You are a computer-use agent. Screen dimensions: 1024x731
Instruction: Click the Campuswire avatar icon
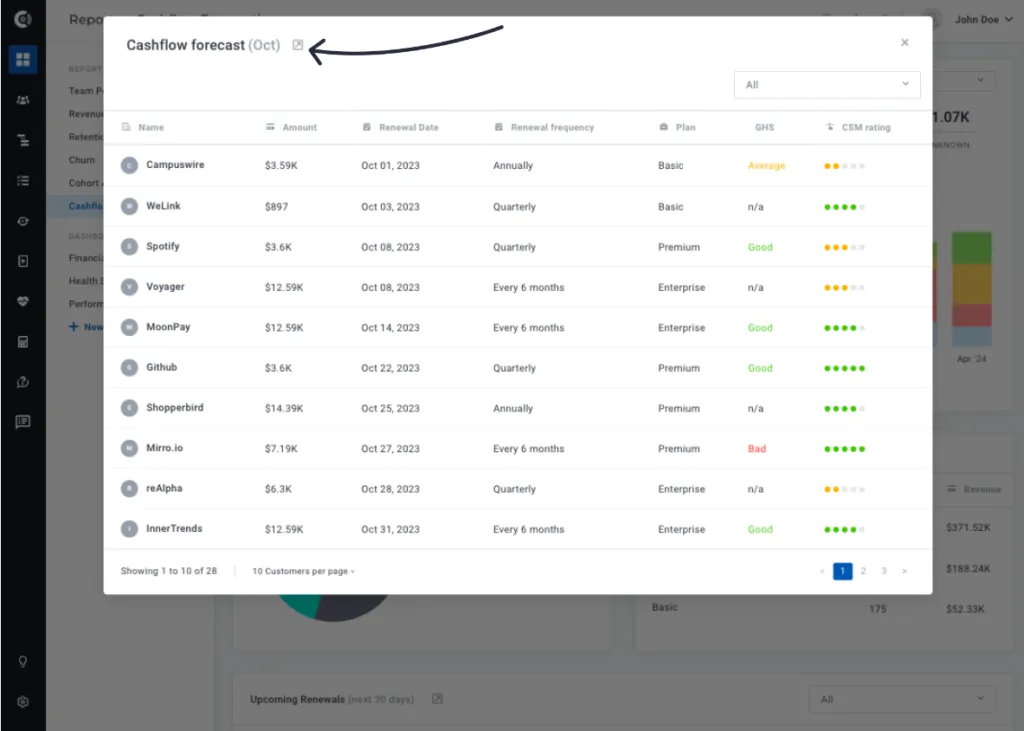pos(129,165)
